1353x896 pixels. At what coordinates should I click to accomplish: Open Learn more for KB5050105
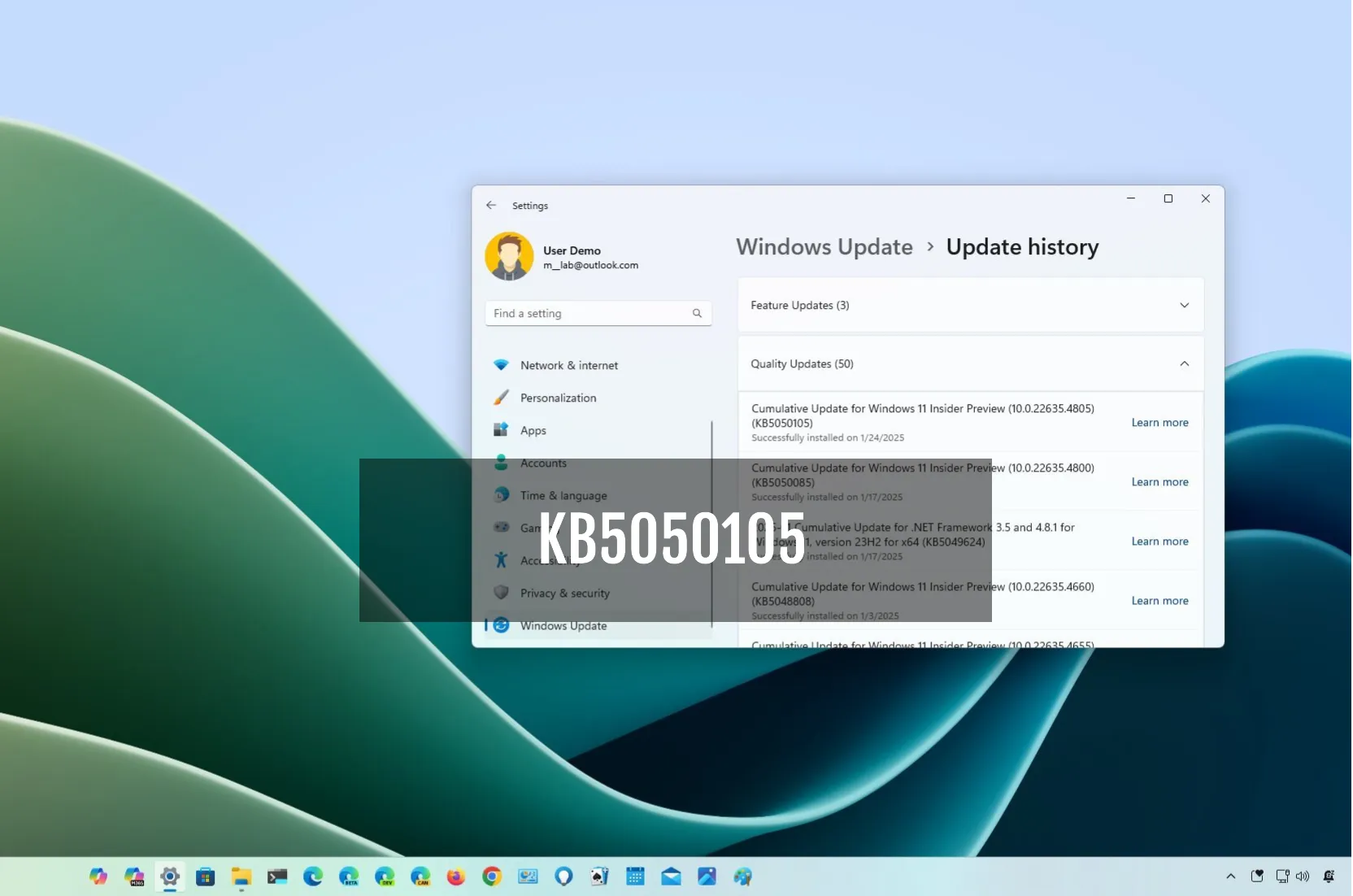click(1159, 422)
